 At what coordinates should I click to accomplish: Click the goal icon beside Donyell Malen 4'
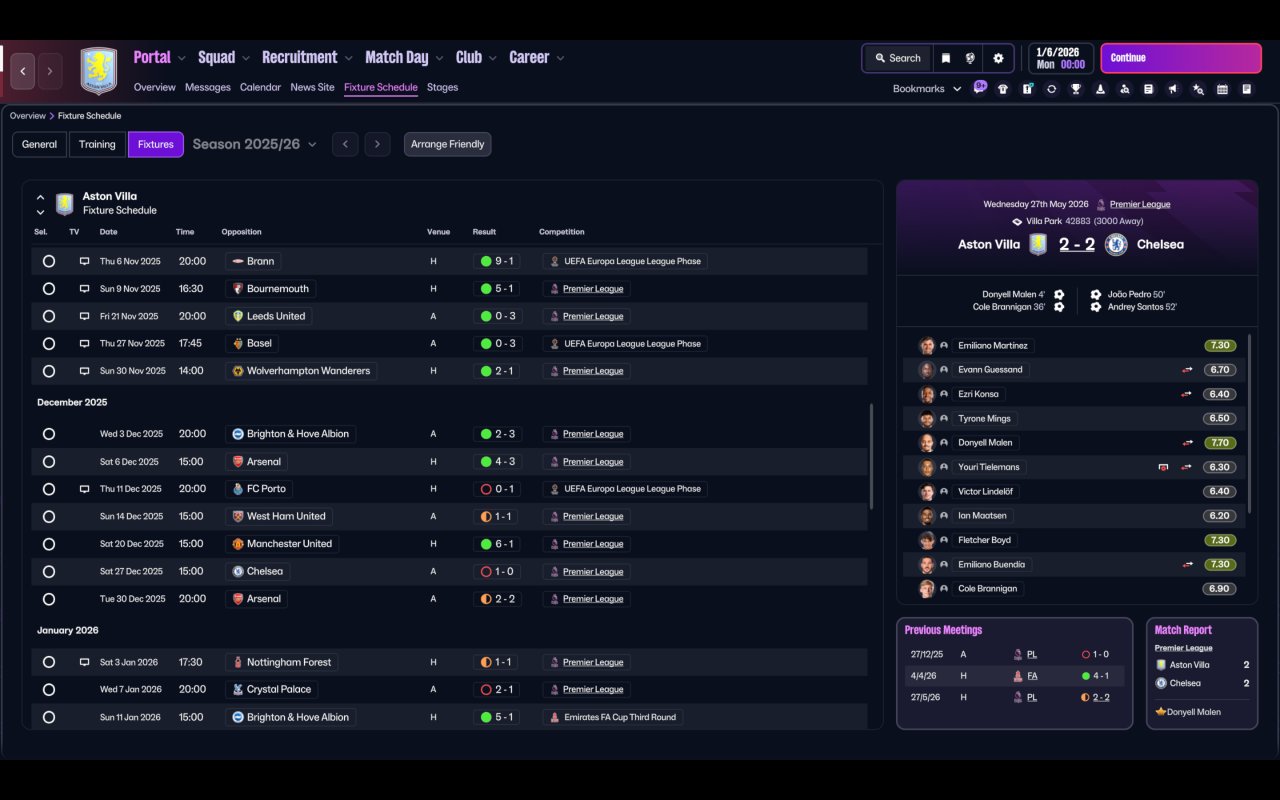(1059, 295)
